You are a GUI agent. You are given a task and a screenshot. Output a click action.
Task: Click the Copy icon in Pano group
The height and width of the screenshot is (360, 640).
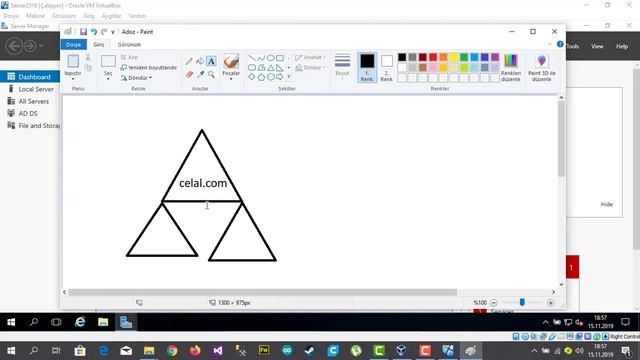88,68
